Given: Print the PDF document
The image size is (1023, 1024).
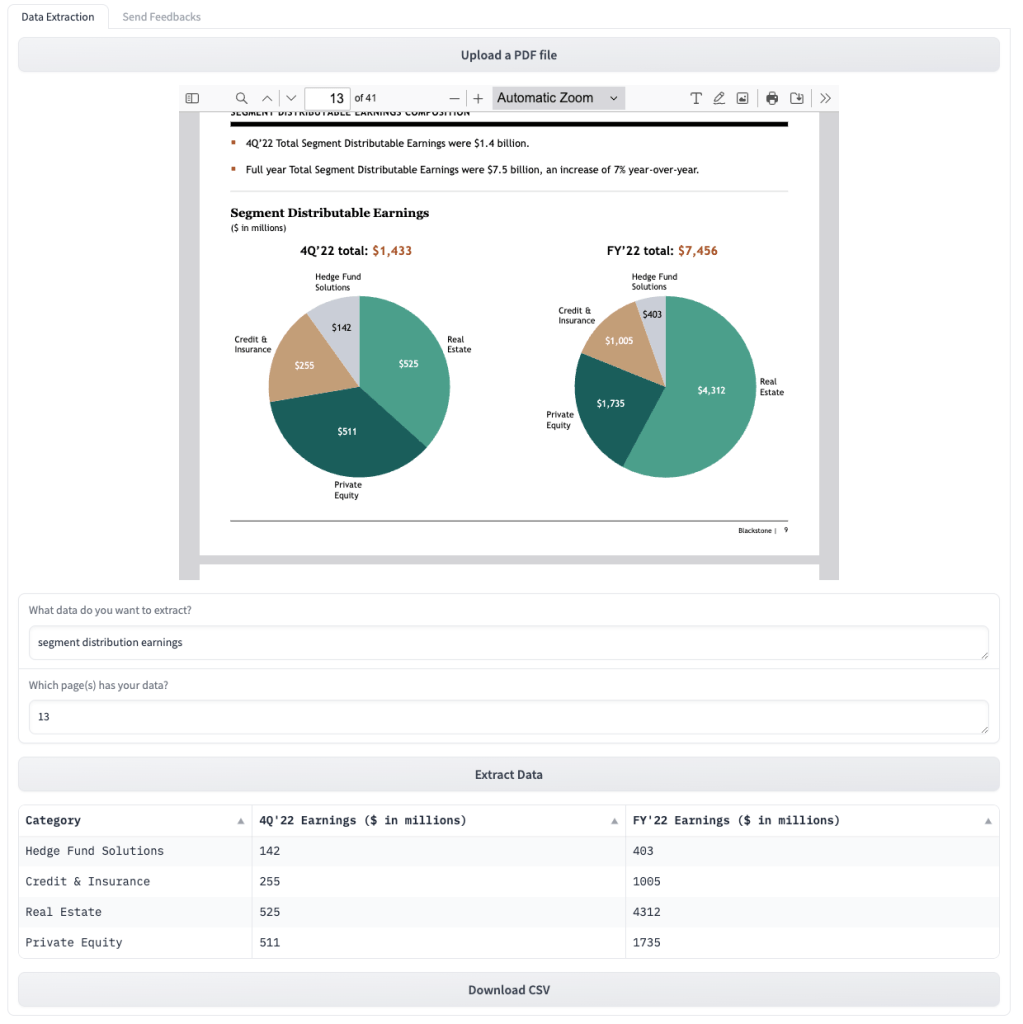Looking at the screenshot, I should pyautogui.click(x=772, y=98).
